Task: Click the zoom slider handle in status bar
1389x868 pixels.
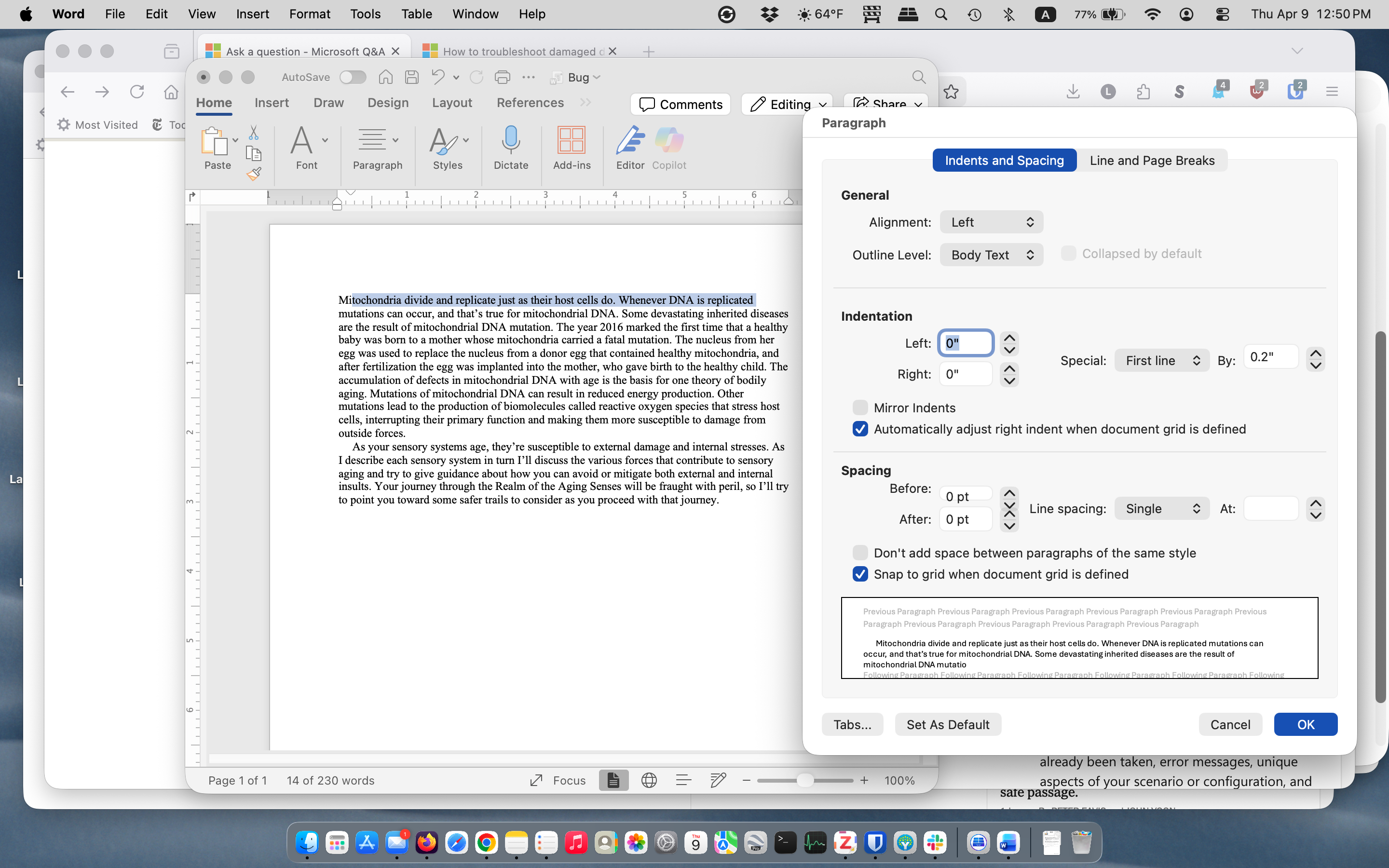Action: pyautogui.click(x=804, y=780)
